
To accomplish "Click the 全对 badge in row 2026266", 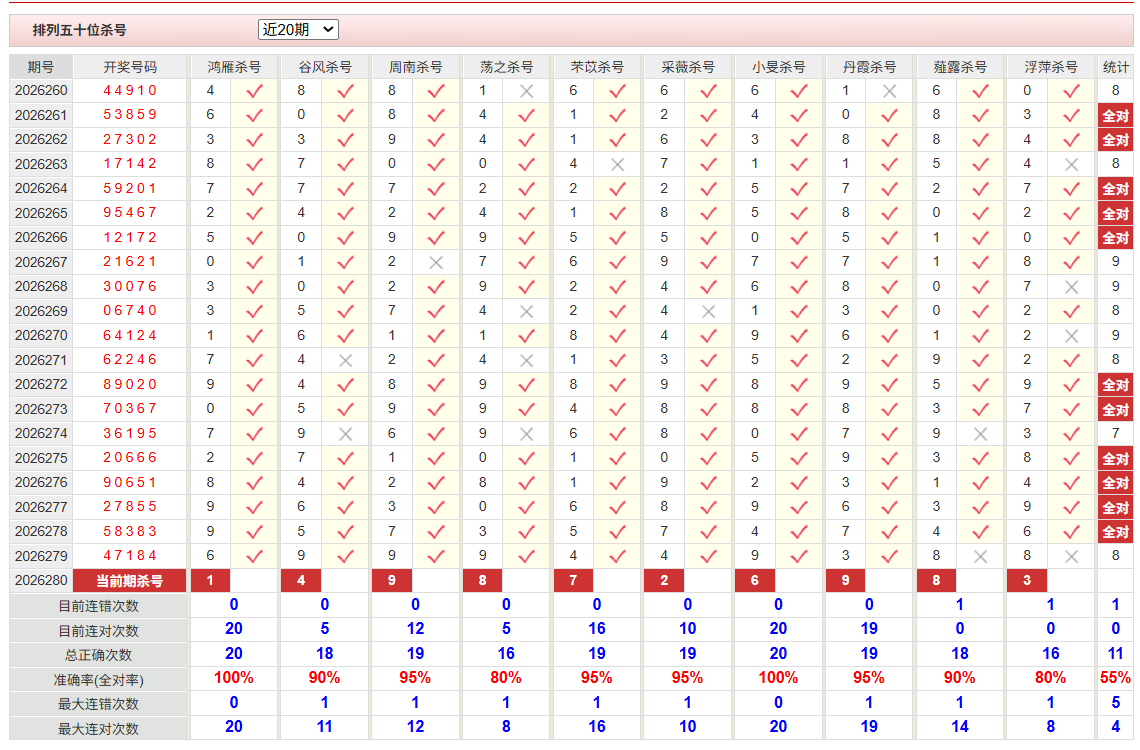I will pyautogui.click(x=1115, y=238).
